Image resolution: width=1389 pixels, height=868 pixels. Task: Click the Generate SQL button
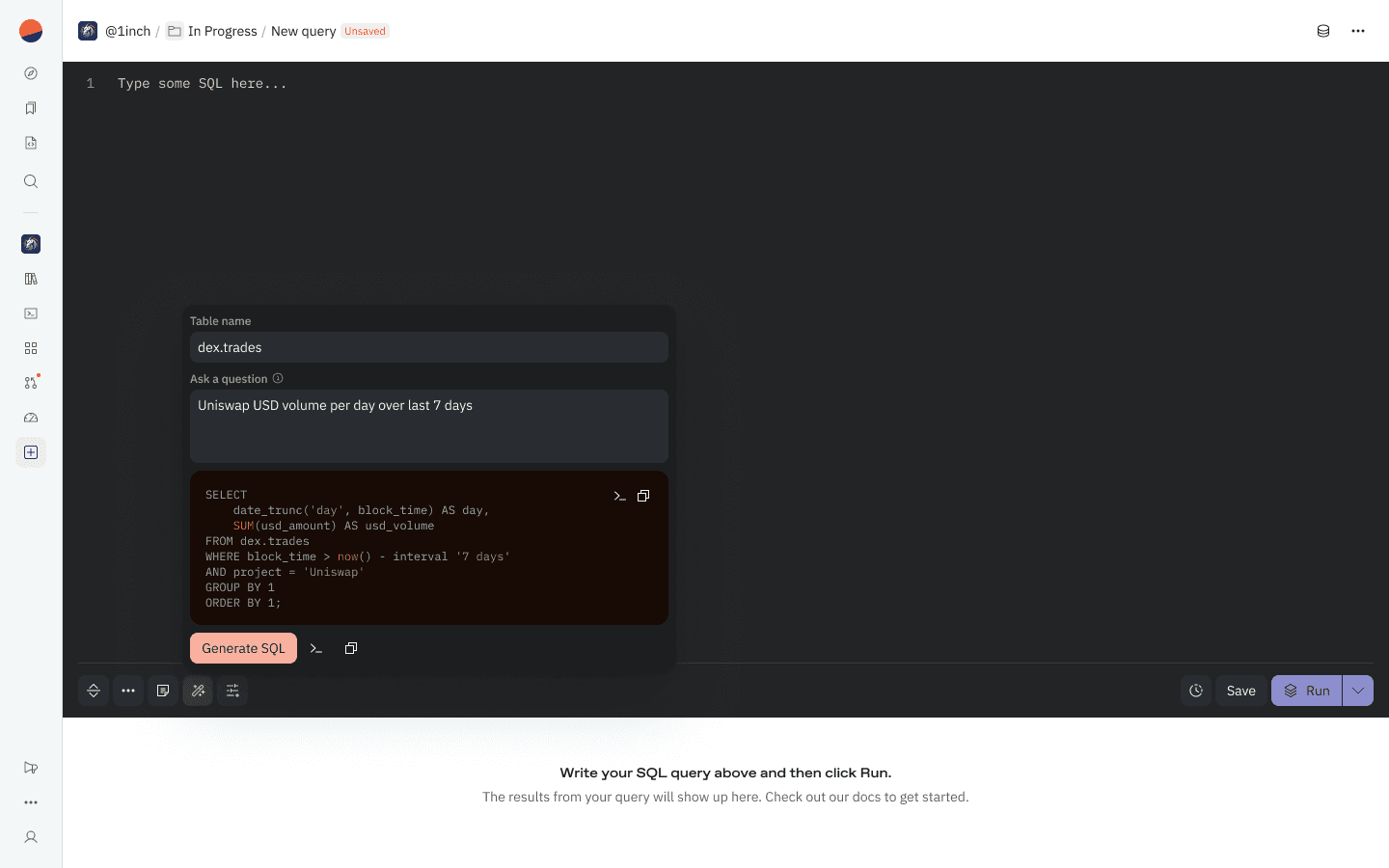[x=243, y=648]
